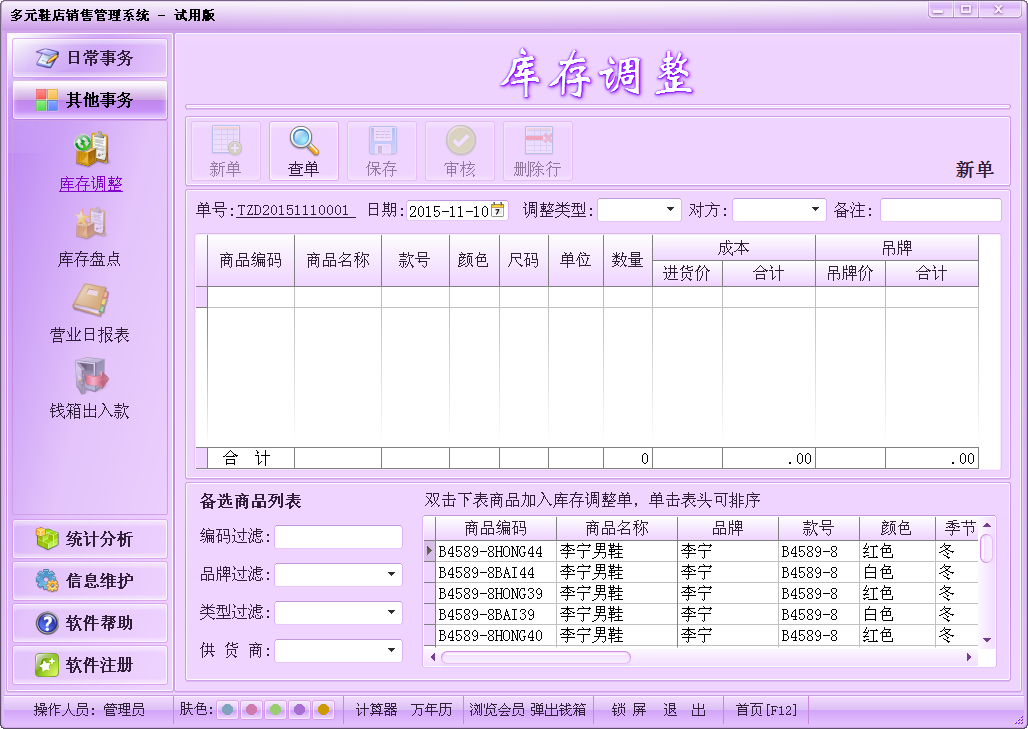The height and width of the screenshot is (729, 1028).
Task: Select the purple skin color swatch
Action: click(x=299, y=709)
